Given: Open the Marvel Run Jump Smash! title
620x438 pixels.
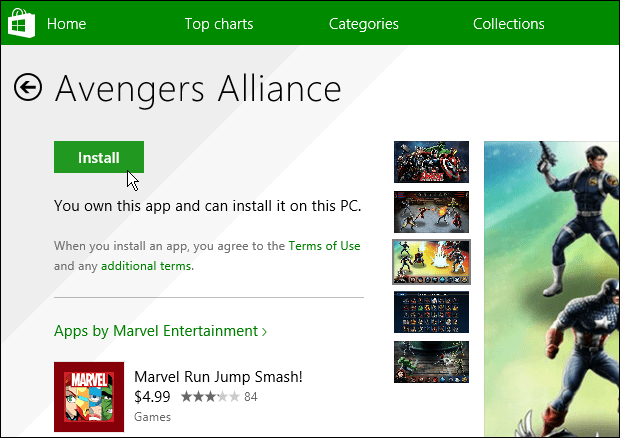Looking at the screenshot, I should coord(218,377).
